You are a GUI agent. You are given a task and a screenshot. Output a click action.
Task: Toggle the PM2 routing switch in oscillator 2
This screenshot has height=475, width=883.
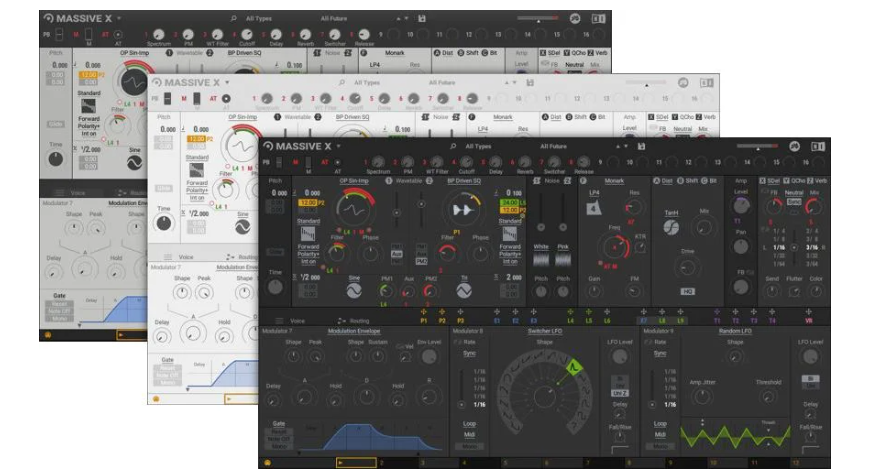(x=421, y=261)
